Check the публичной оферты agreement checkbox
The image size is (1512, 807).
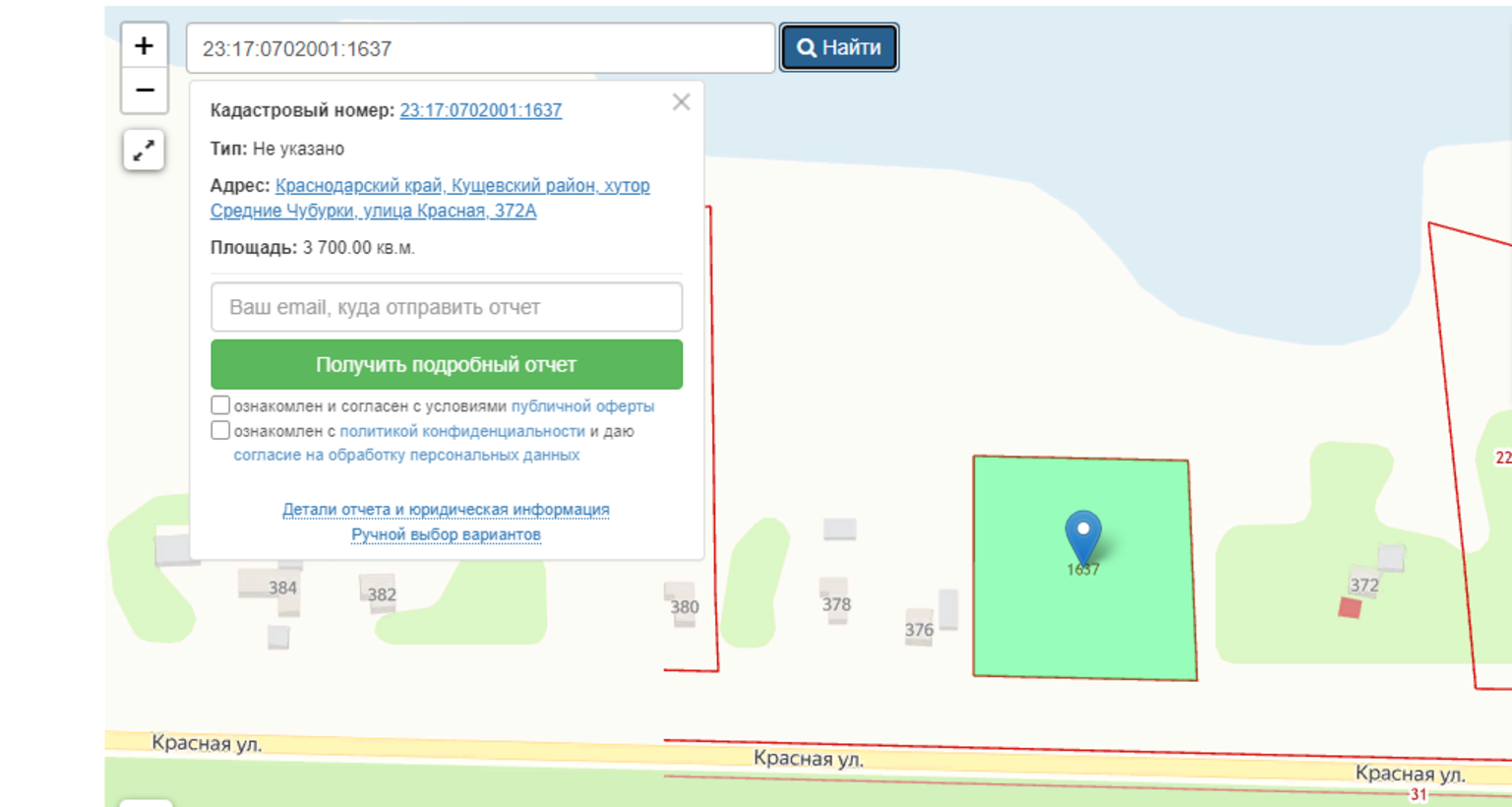click(x=220, y=405)
